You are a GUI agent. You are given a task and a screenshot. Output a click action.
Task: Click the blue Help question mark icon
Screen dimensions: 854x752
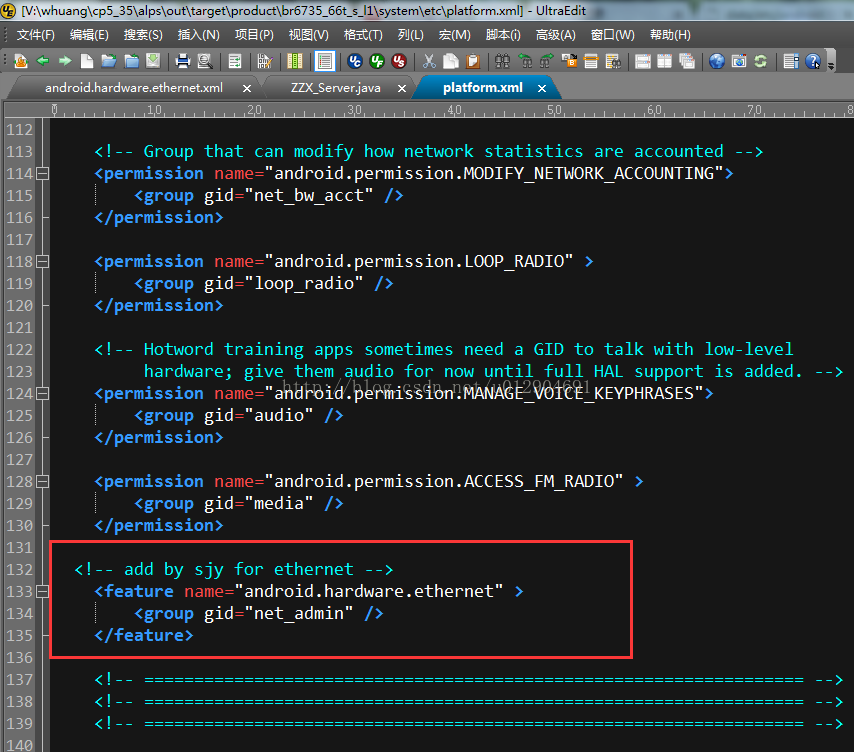(813, 61)
